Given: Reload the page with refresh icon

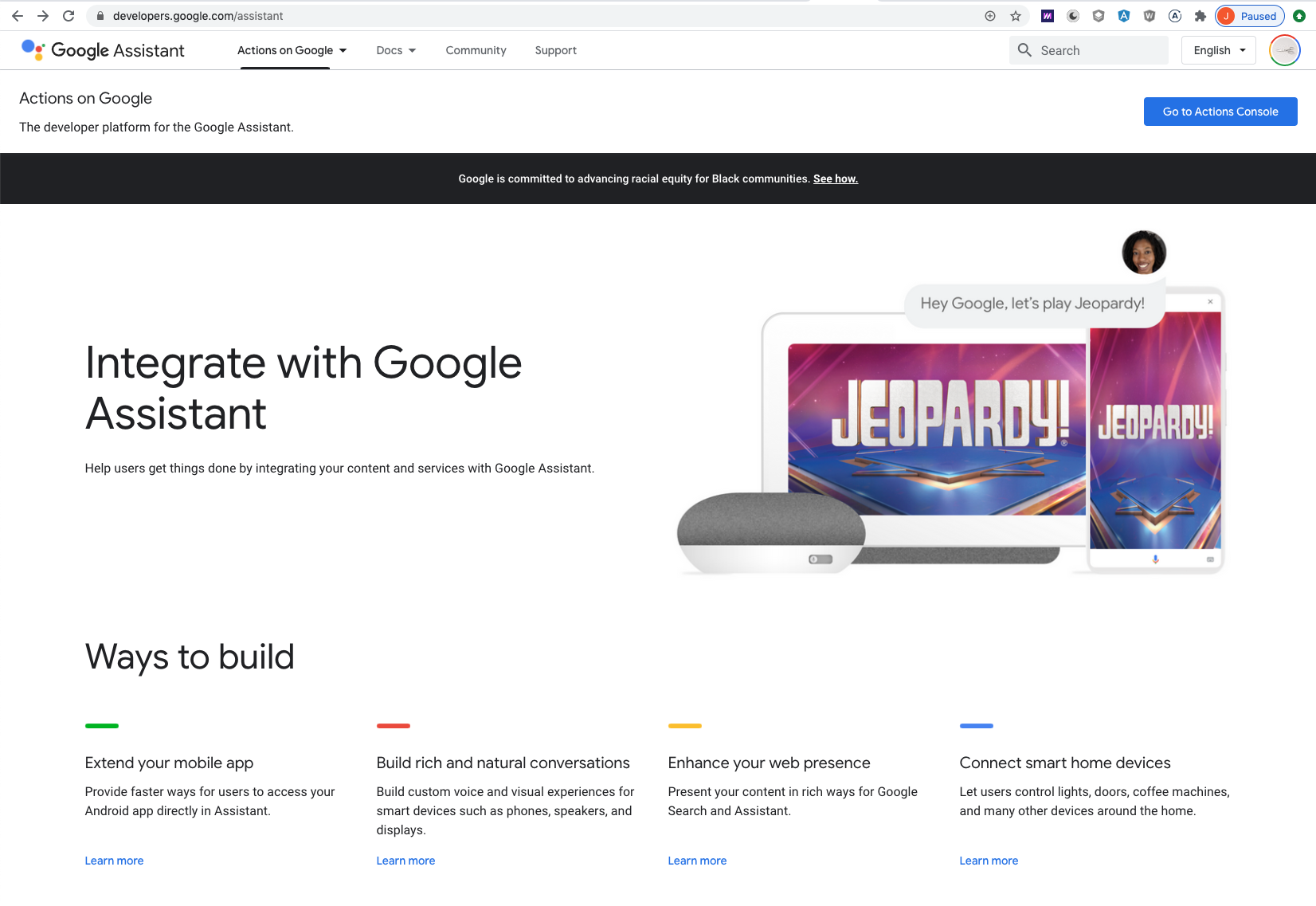Looking at the screenshot, I should pos(69,16).
